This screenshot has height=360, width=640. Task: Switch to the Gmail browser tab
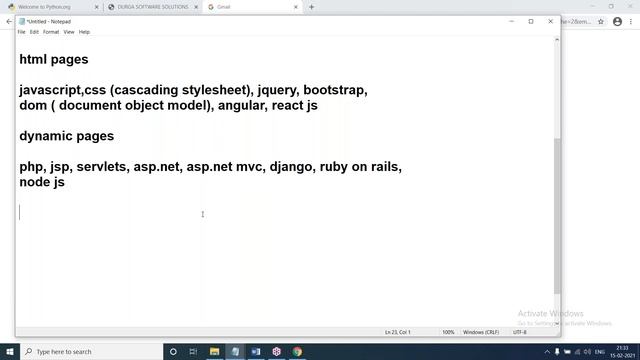(251, 7)
